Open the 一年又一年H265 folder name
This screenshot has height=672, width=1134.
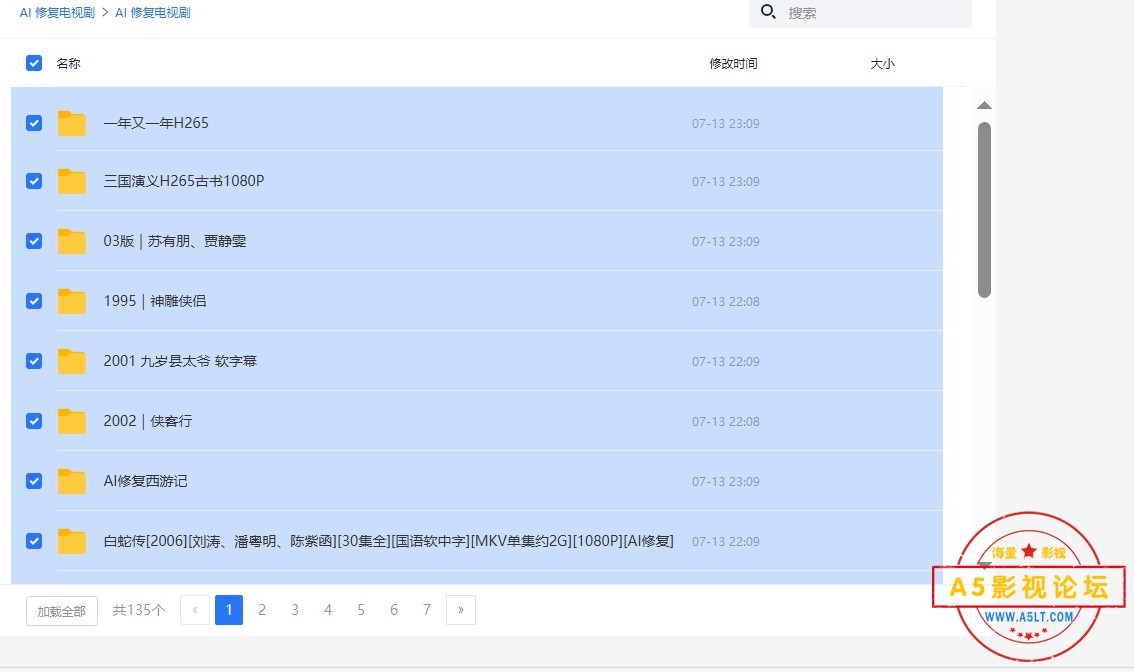(x=156, y=123)
